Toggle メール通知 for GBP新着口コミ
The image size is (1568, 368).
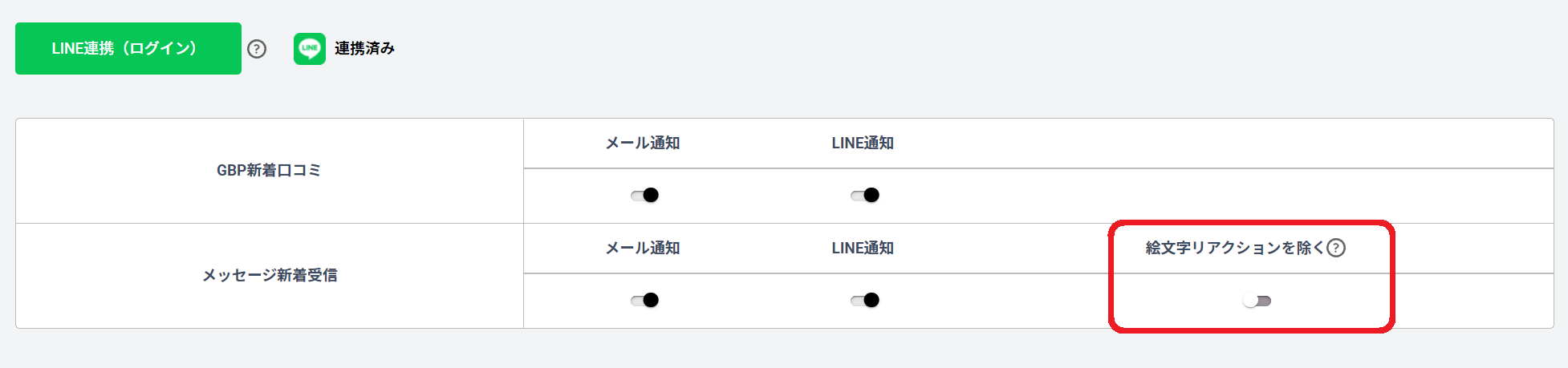(644, 195)
